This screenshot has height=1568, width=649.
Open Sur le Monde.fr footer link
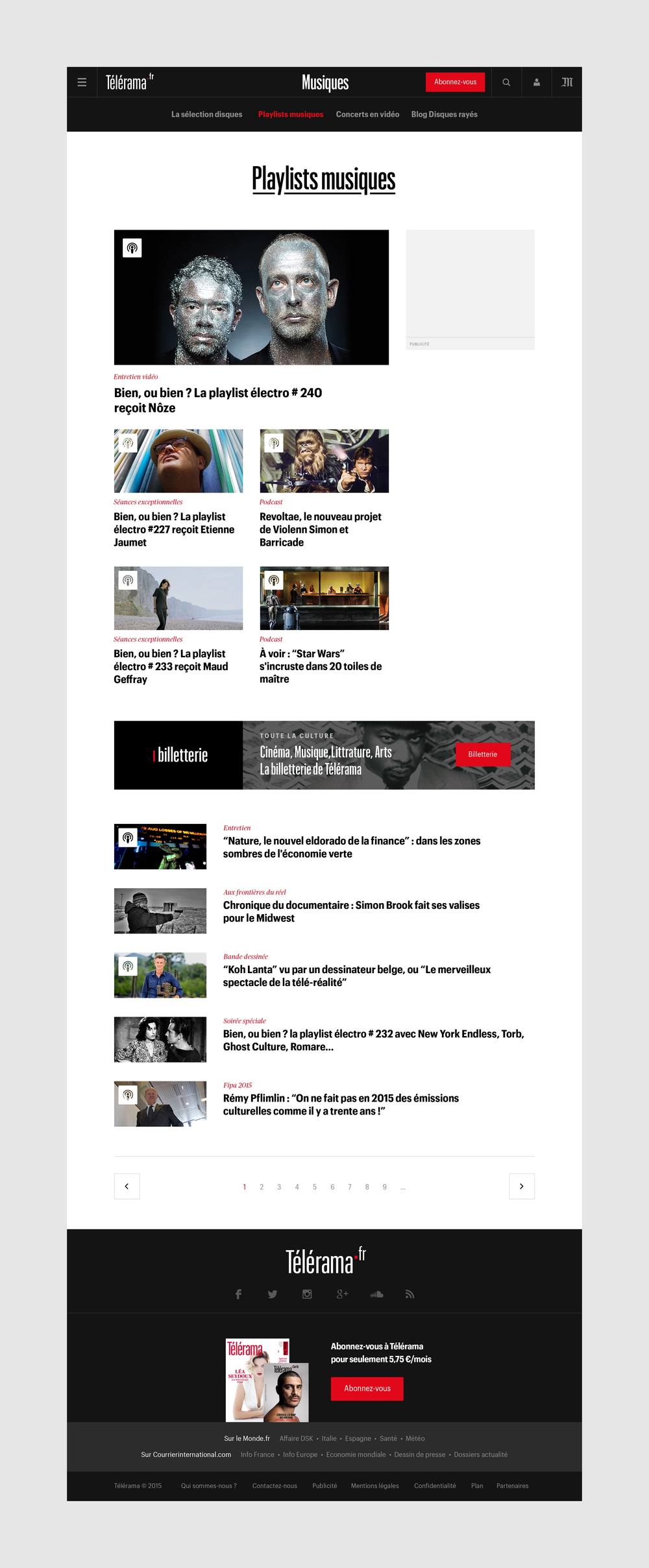pos(247,1438)
